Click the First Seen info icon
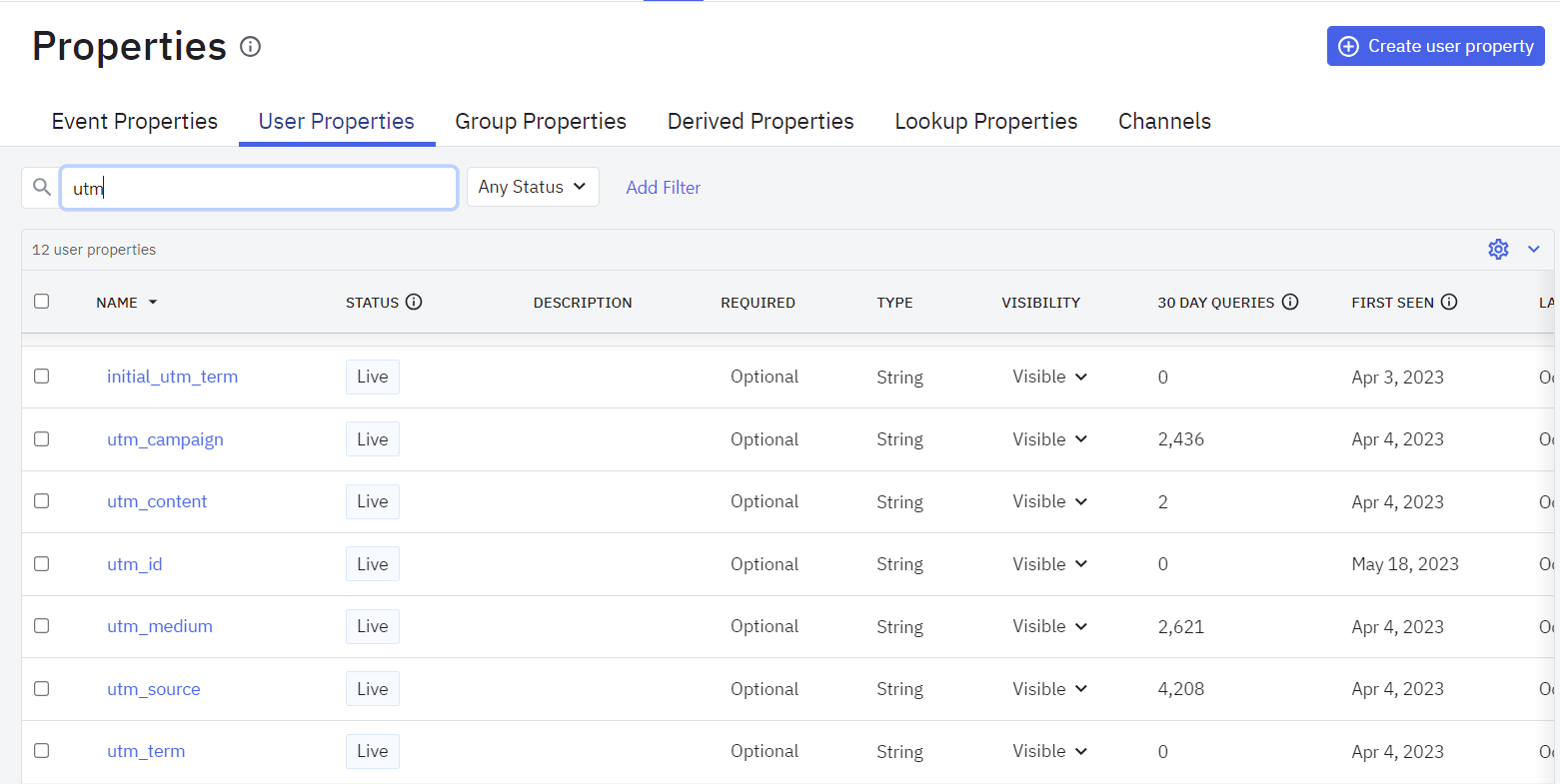This screenshot has width=1560, height=784. (x=1449, y=302)
